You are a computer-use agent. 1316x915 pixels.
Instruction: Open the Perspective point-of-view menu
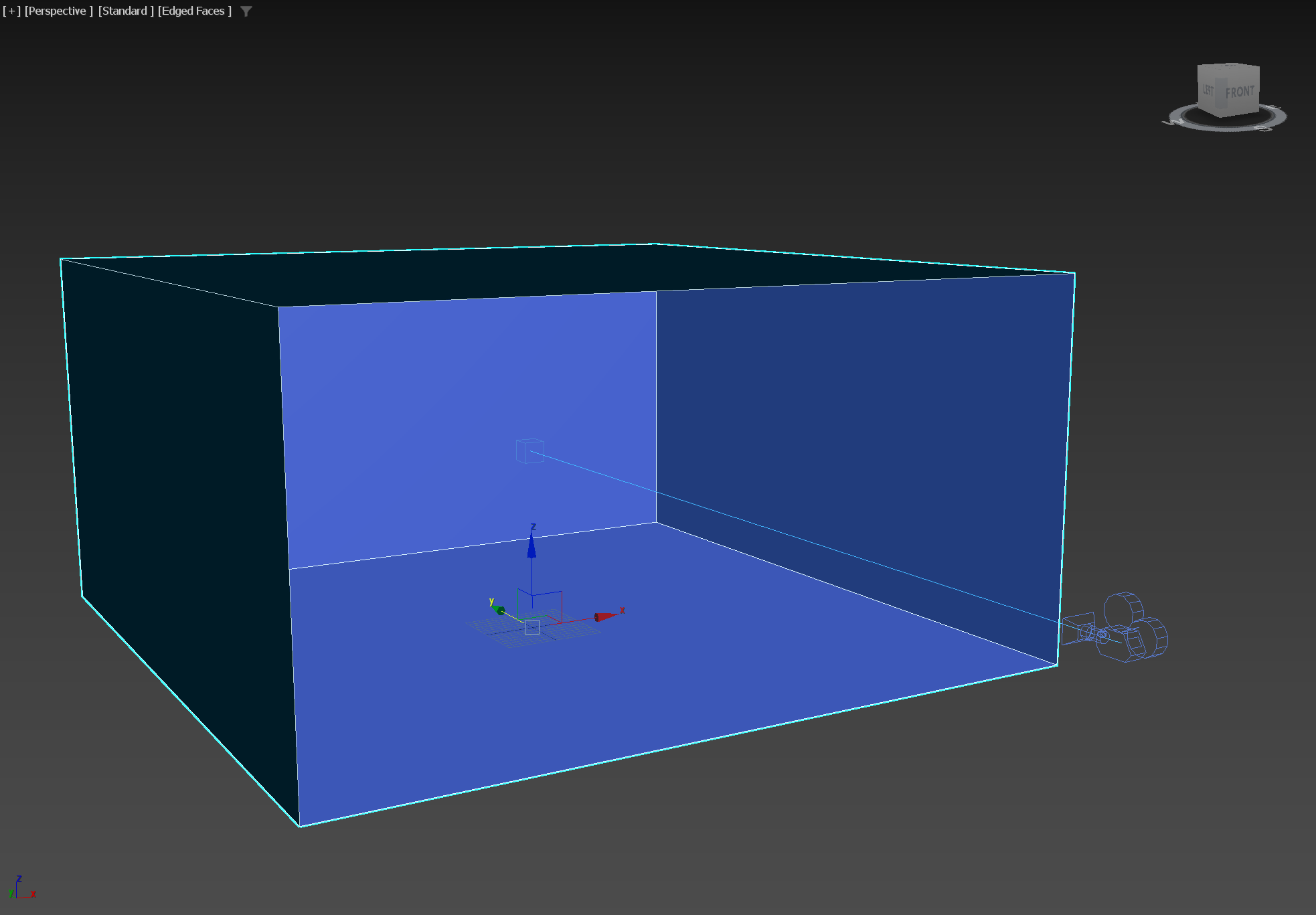[58, 11]
